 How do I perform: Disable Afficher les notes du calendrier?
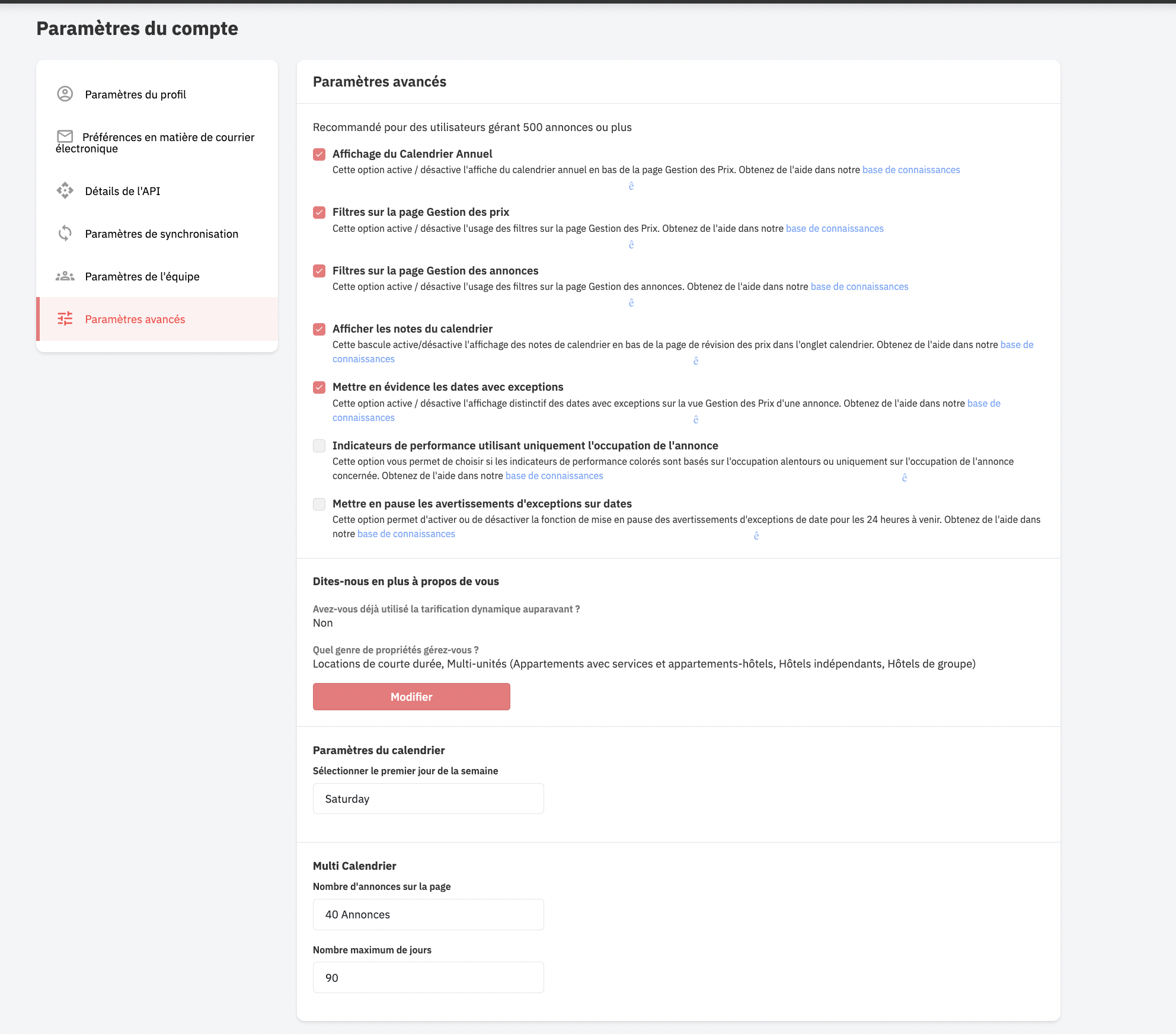(x=319, y=329)
